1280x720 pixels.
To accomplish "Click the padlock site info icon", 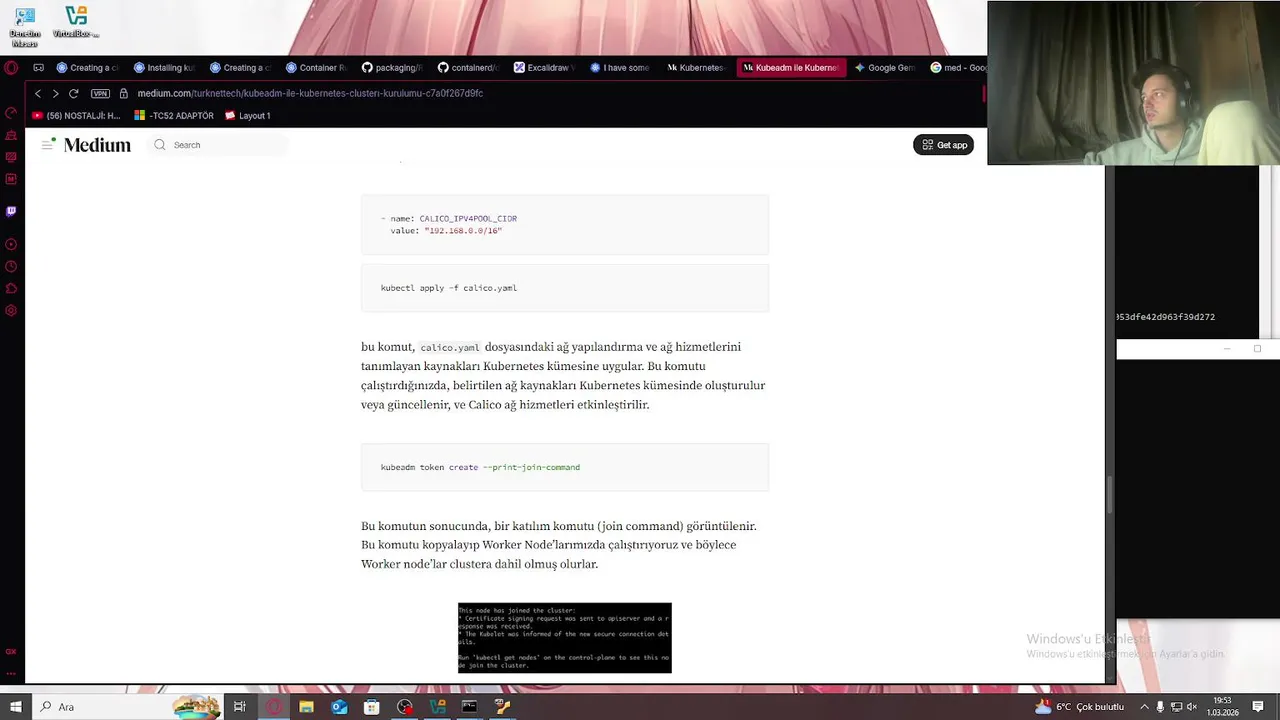I will 124,93.
